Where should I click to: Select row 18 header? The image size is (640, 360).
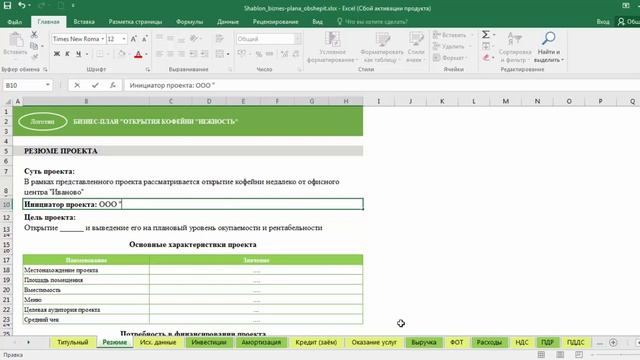tap(6, 270)
